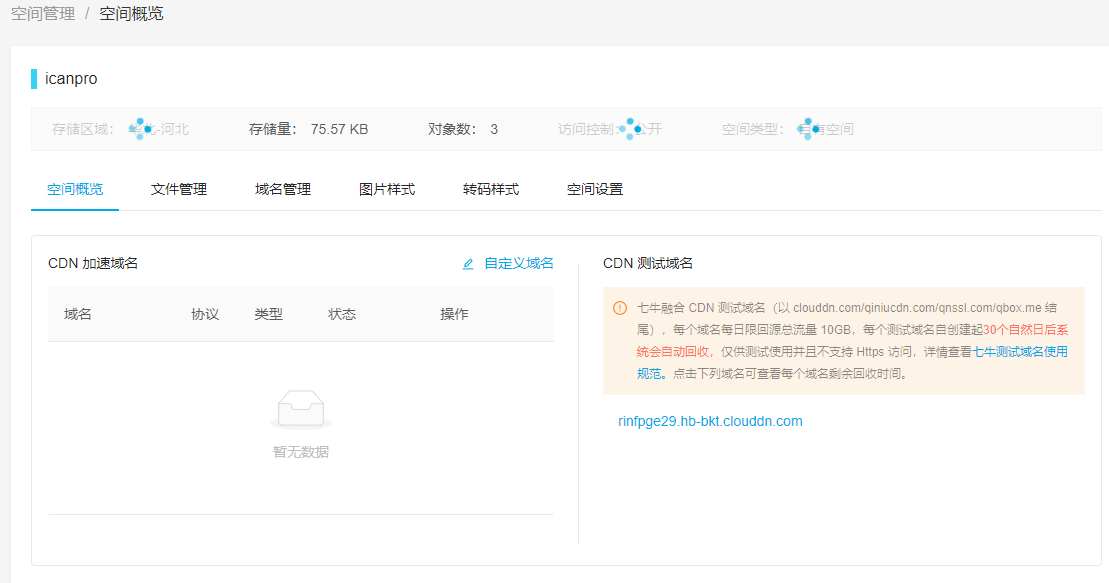Click 空间概览 in the breadcrumb

pyautogui.click(x=131, y=13)
